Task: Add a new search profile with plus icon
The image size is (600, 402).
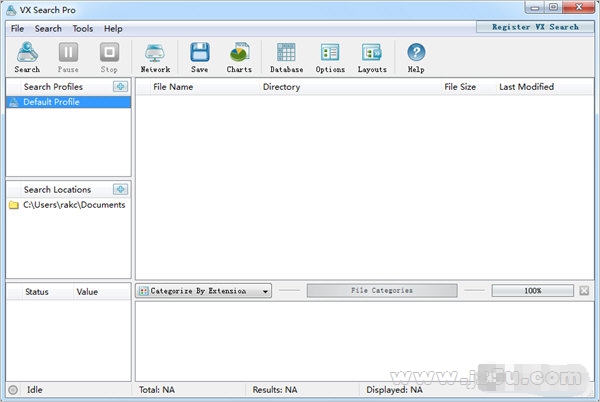Action: click(121, 86)
